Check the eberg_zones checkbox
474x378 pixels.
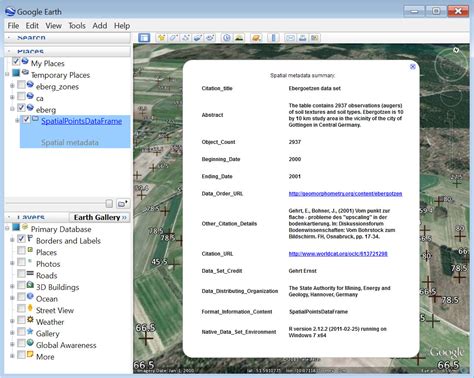point(21,85)
